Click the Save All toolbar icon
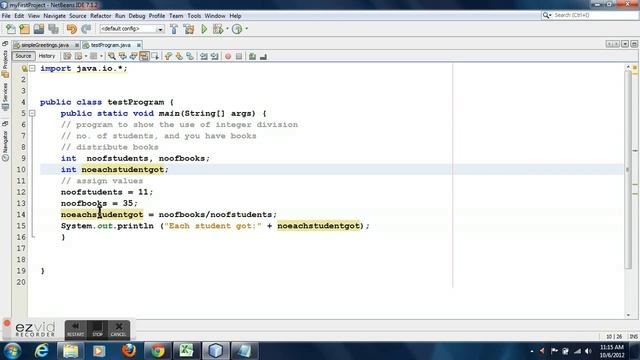The image size is (640, 360). pyautogui.click(x=53, y=29)
